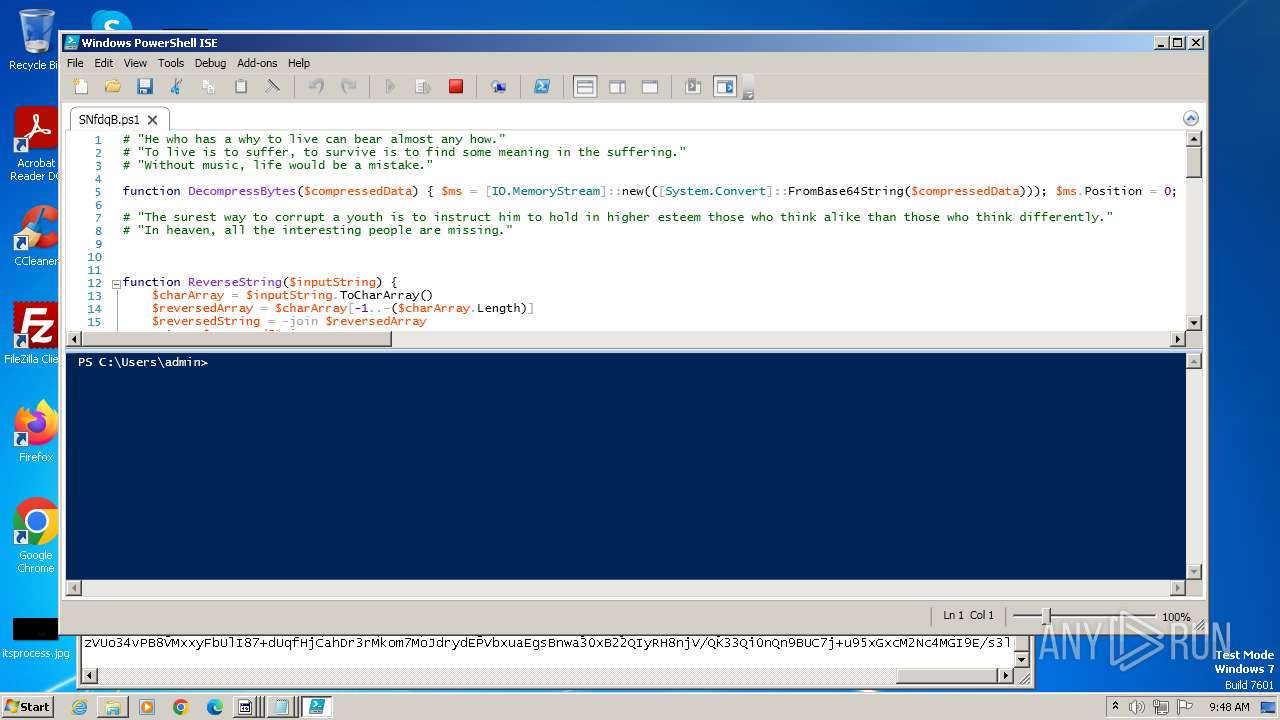Click the script pane vertical scrollbar thumb
Image resolution: width=1280 pixels, height=720 pixels.
pyautogui.click(x=1193, y=160)
